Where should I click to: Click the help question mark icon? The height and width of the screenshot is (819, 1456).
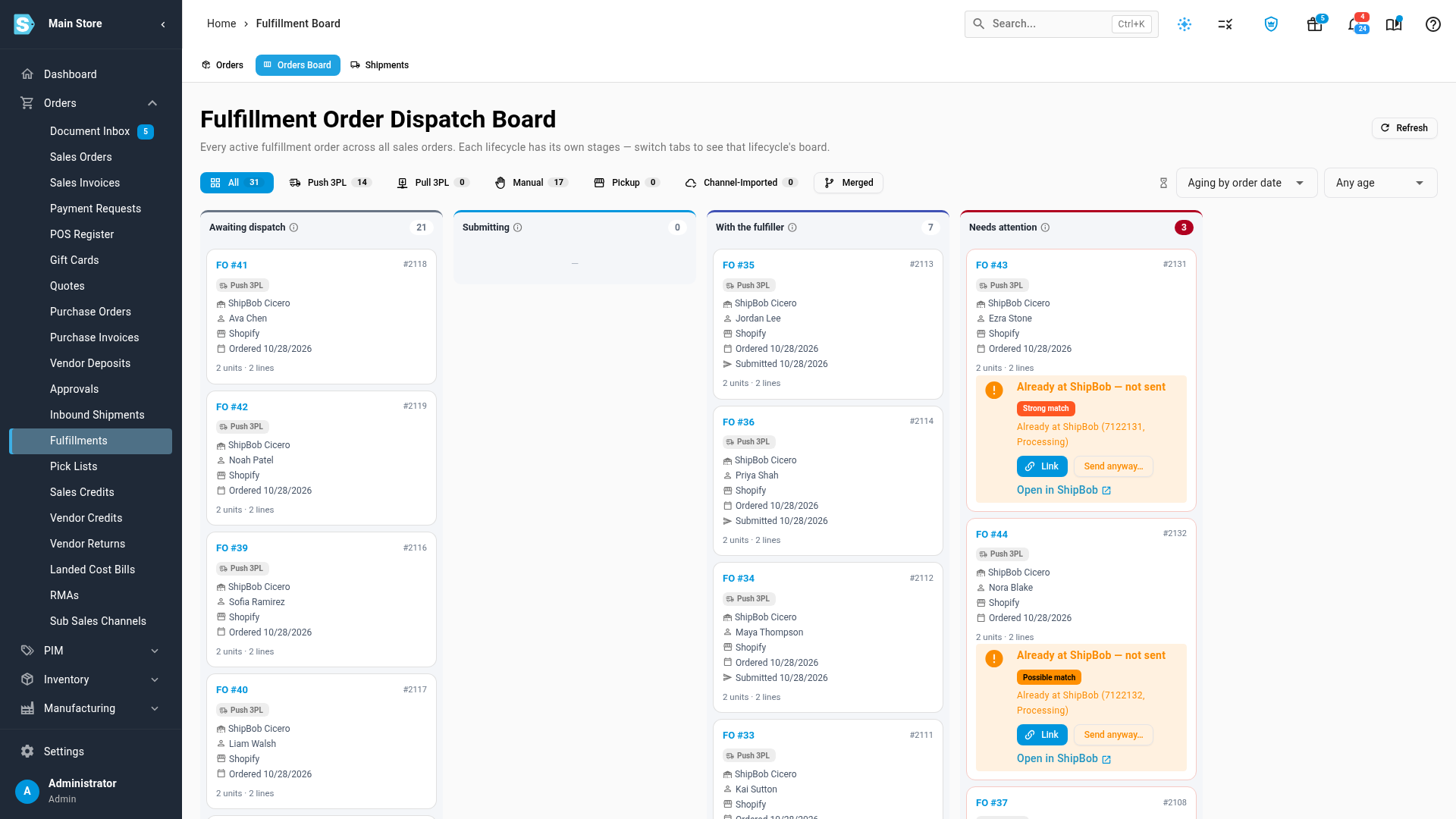[1433, 24]
